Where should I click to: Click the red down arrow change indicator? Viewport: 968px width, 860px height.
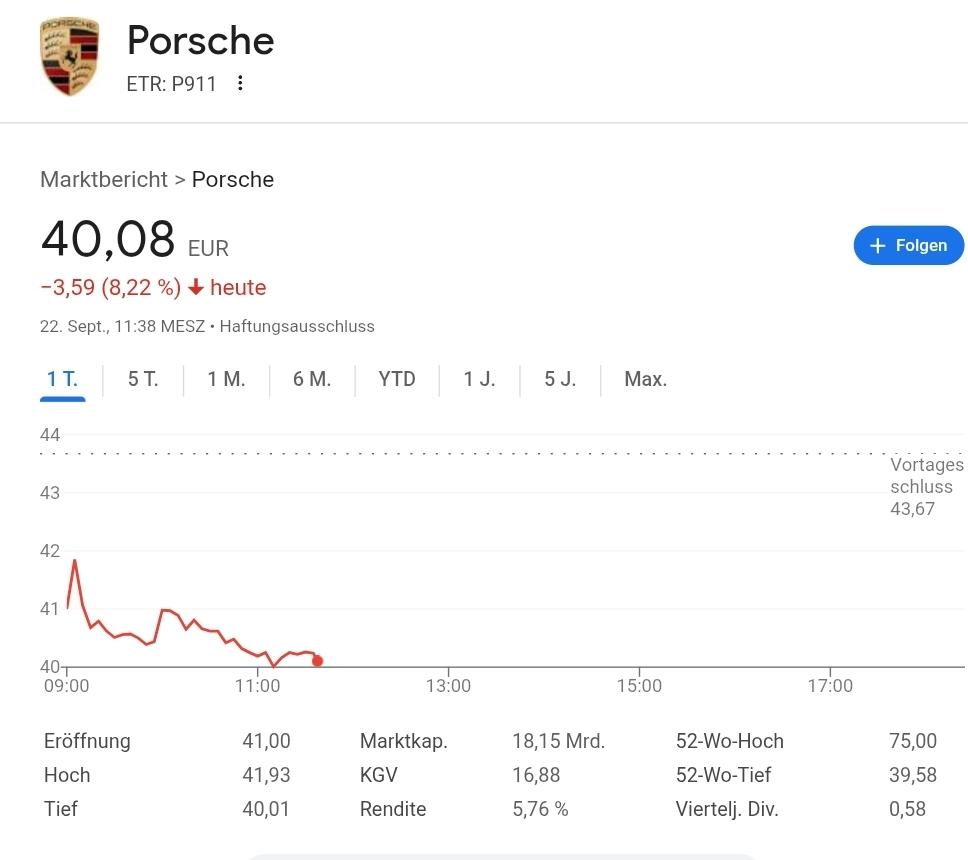point(196,288)
